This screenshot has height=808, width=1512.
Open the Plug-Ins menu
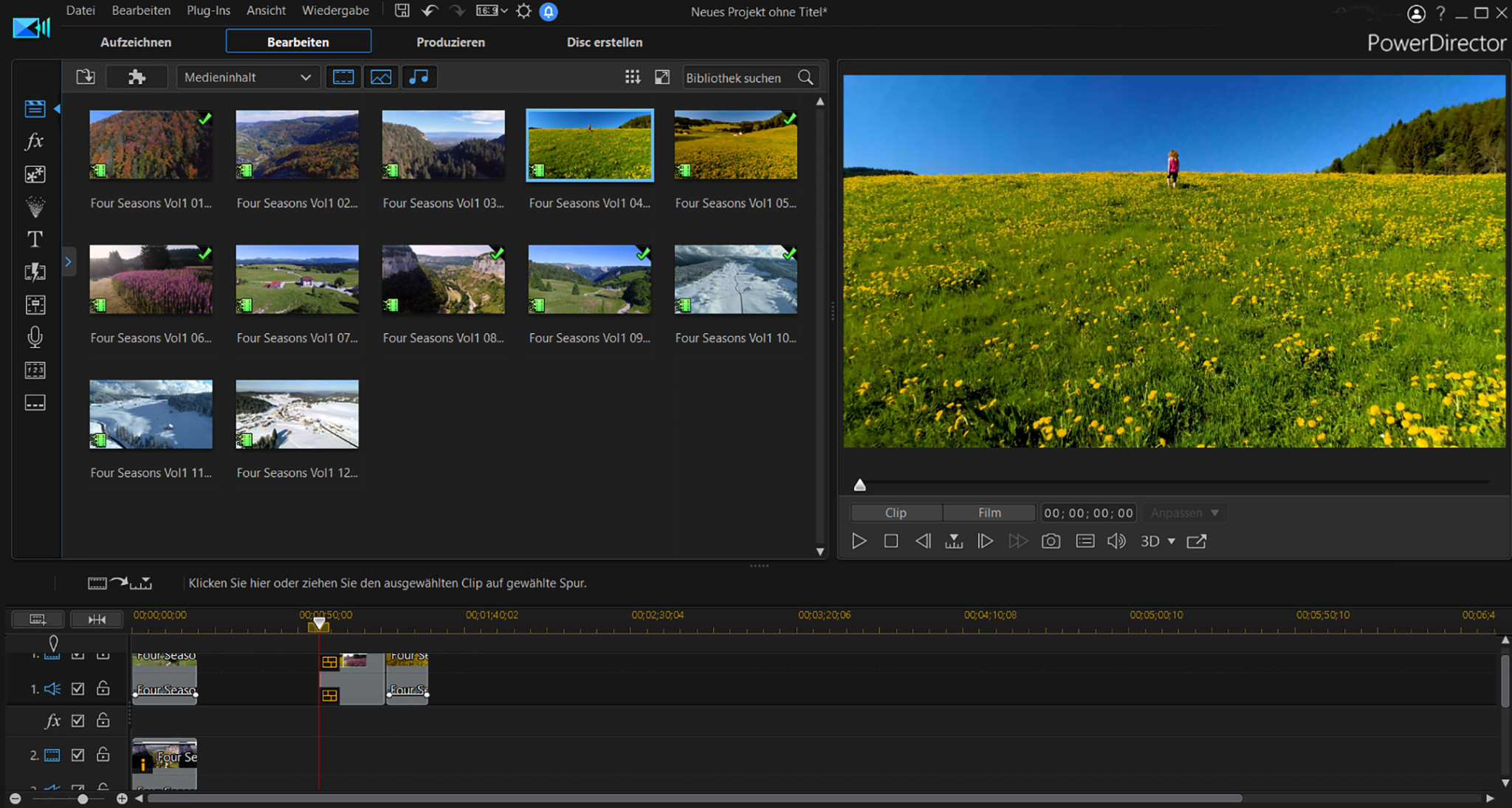click(208, 10)
